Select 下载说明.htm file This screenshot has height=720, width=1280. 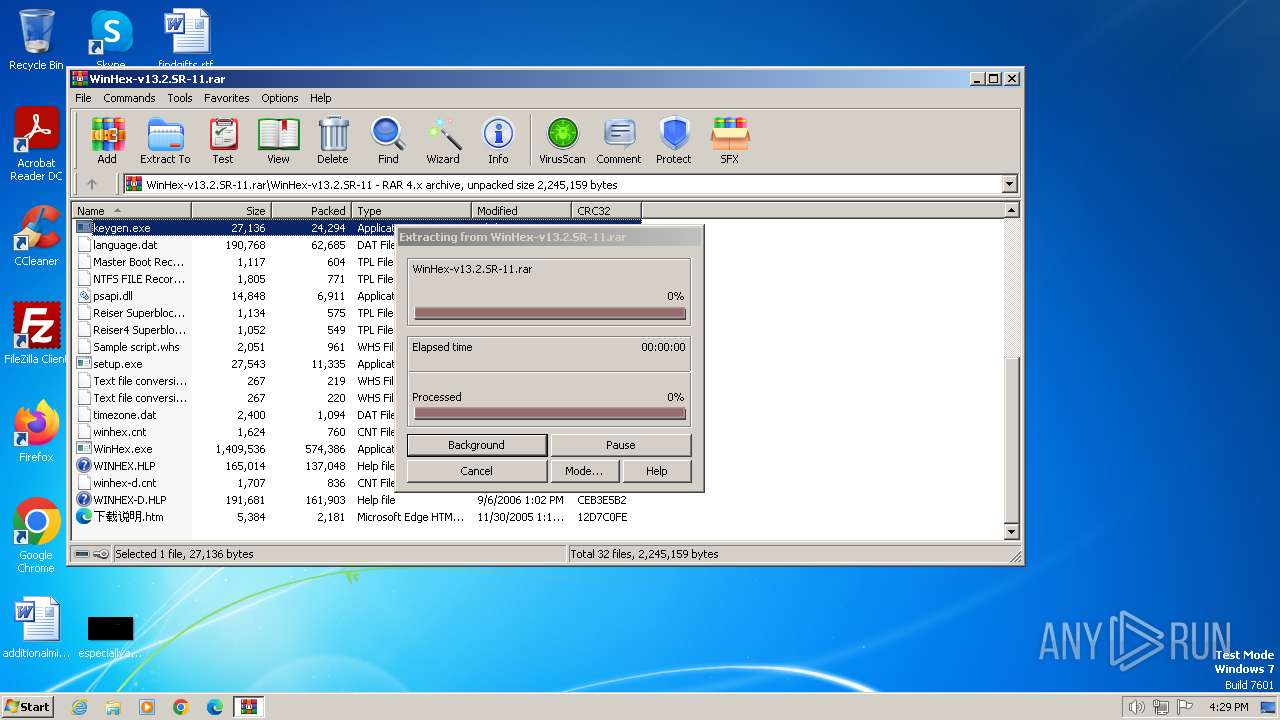coord(128,517)
